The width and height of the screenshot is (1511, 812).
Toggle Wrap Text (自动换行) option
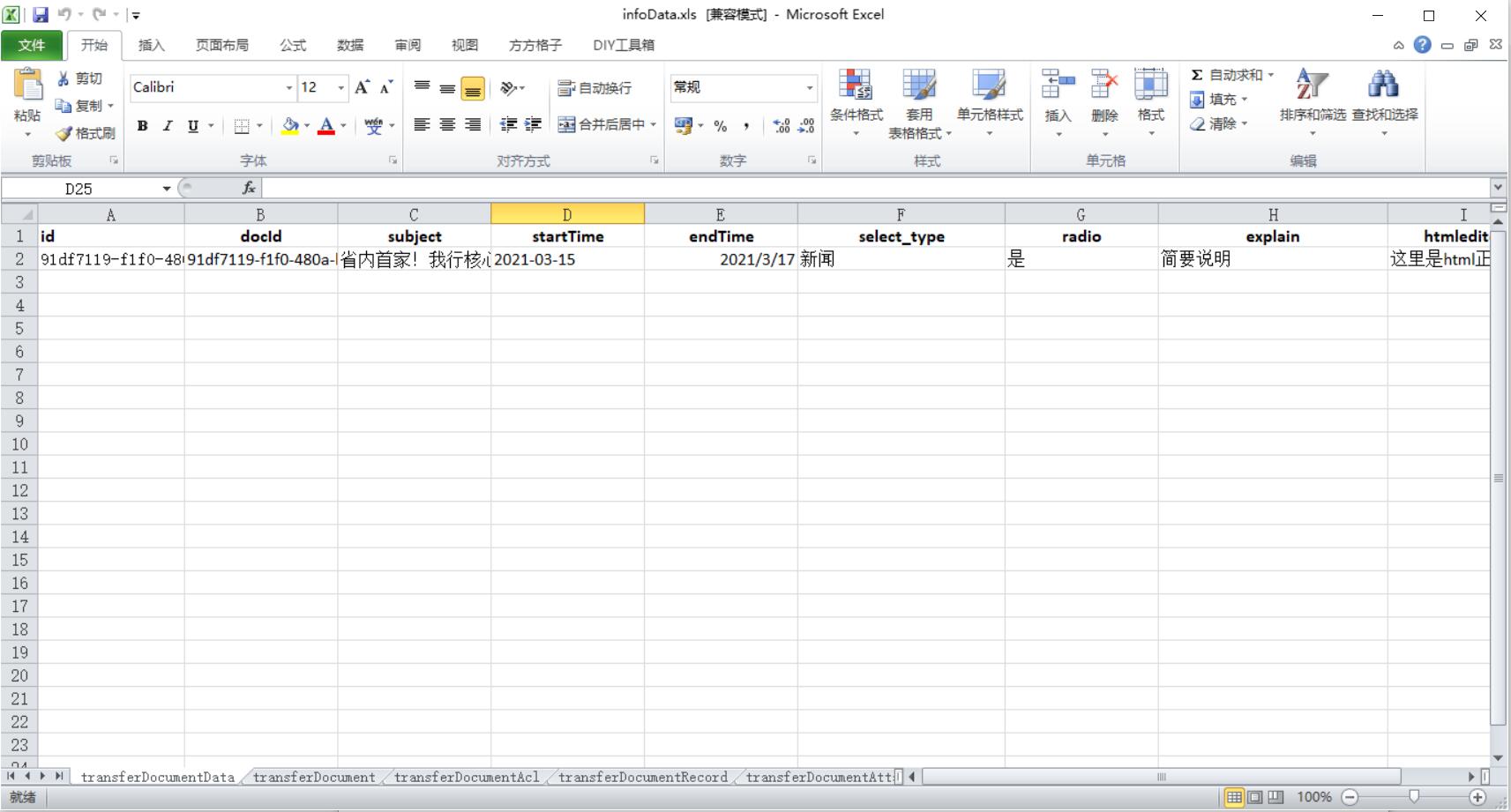(595, 88)
